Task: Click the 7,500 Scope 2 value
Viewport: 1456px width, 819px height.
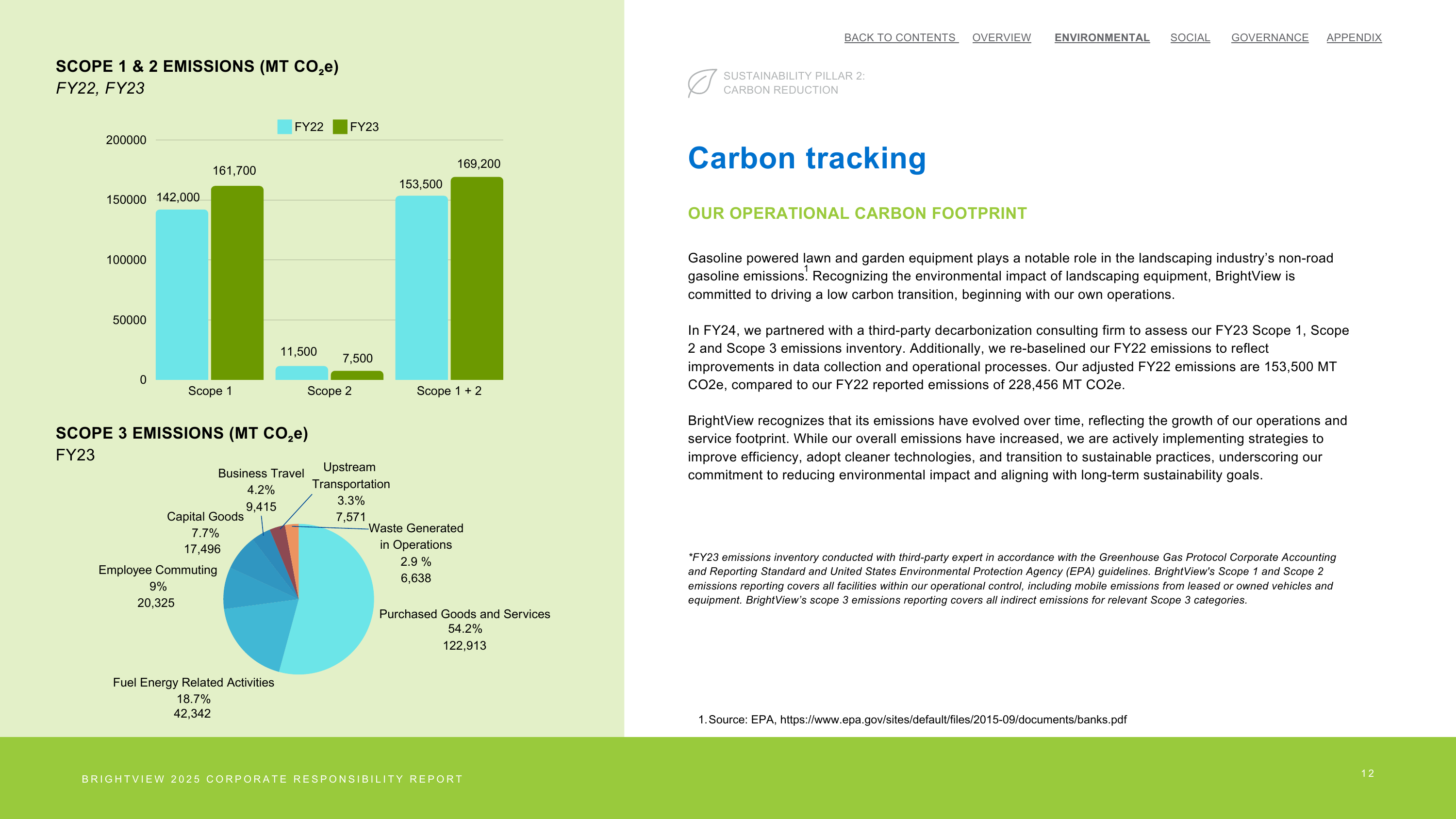Action: pyautogui.click(x=357, y=359)
